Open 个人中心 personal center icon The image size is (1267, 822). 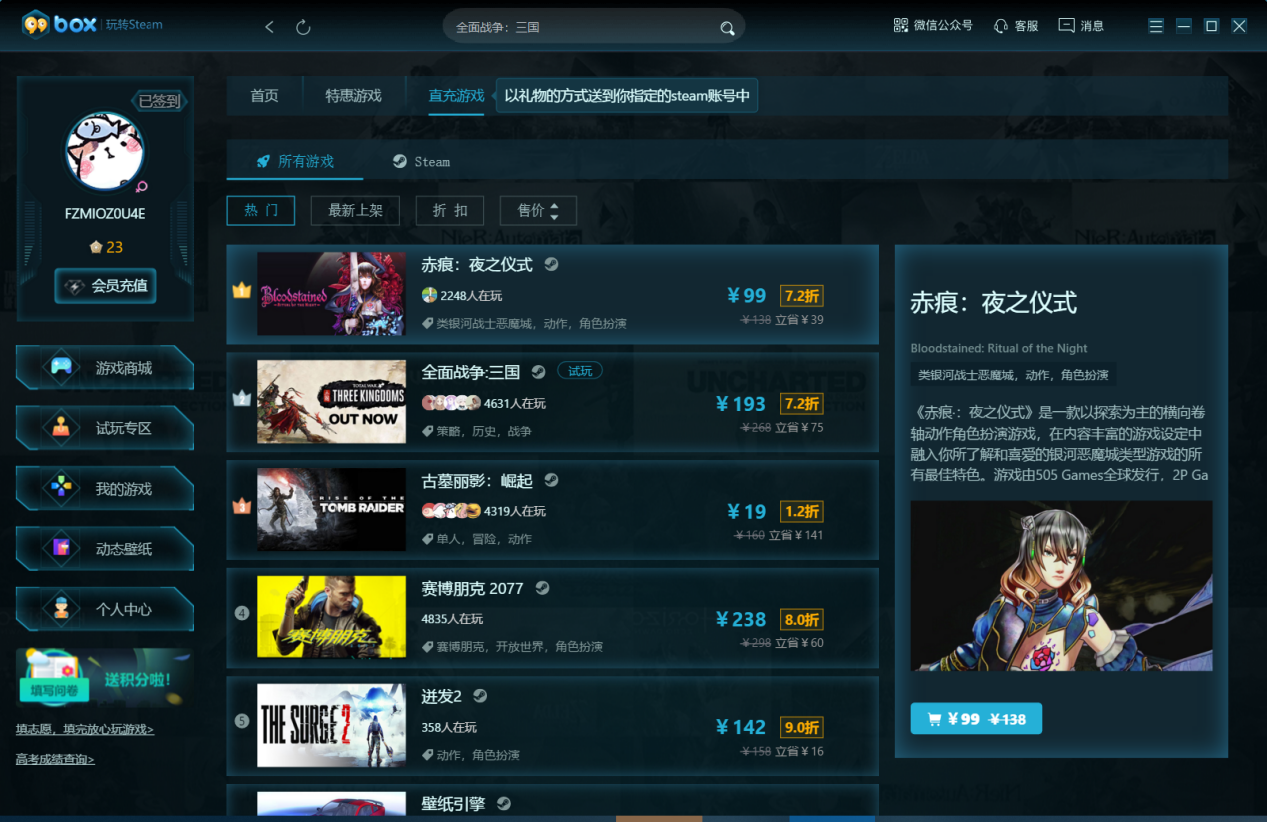coord(104,608)
